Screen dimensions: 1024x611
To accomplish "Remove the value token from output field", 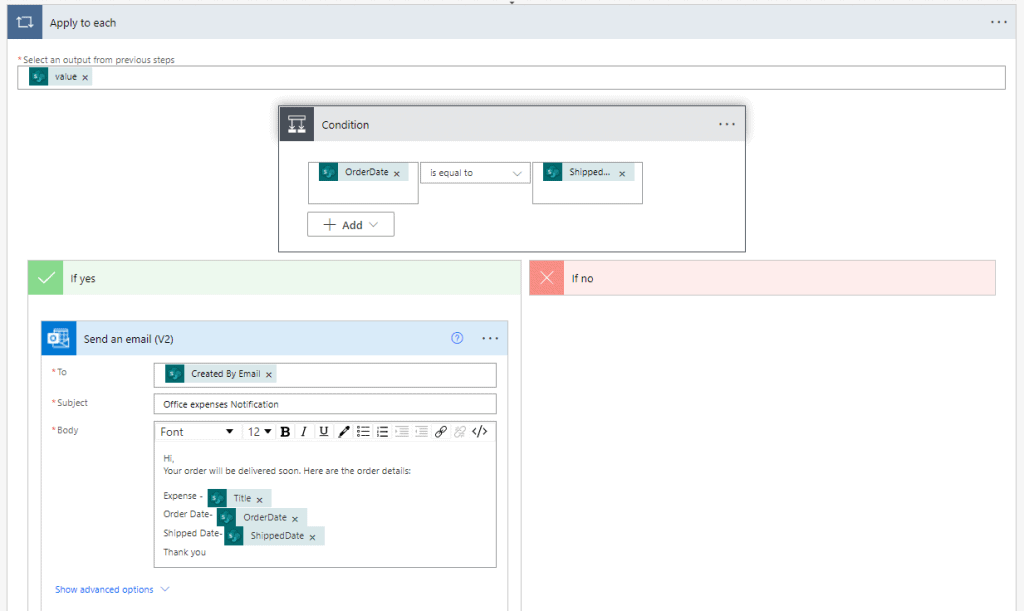I will [85, 78].
